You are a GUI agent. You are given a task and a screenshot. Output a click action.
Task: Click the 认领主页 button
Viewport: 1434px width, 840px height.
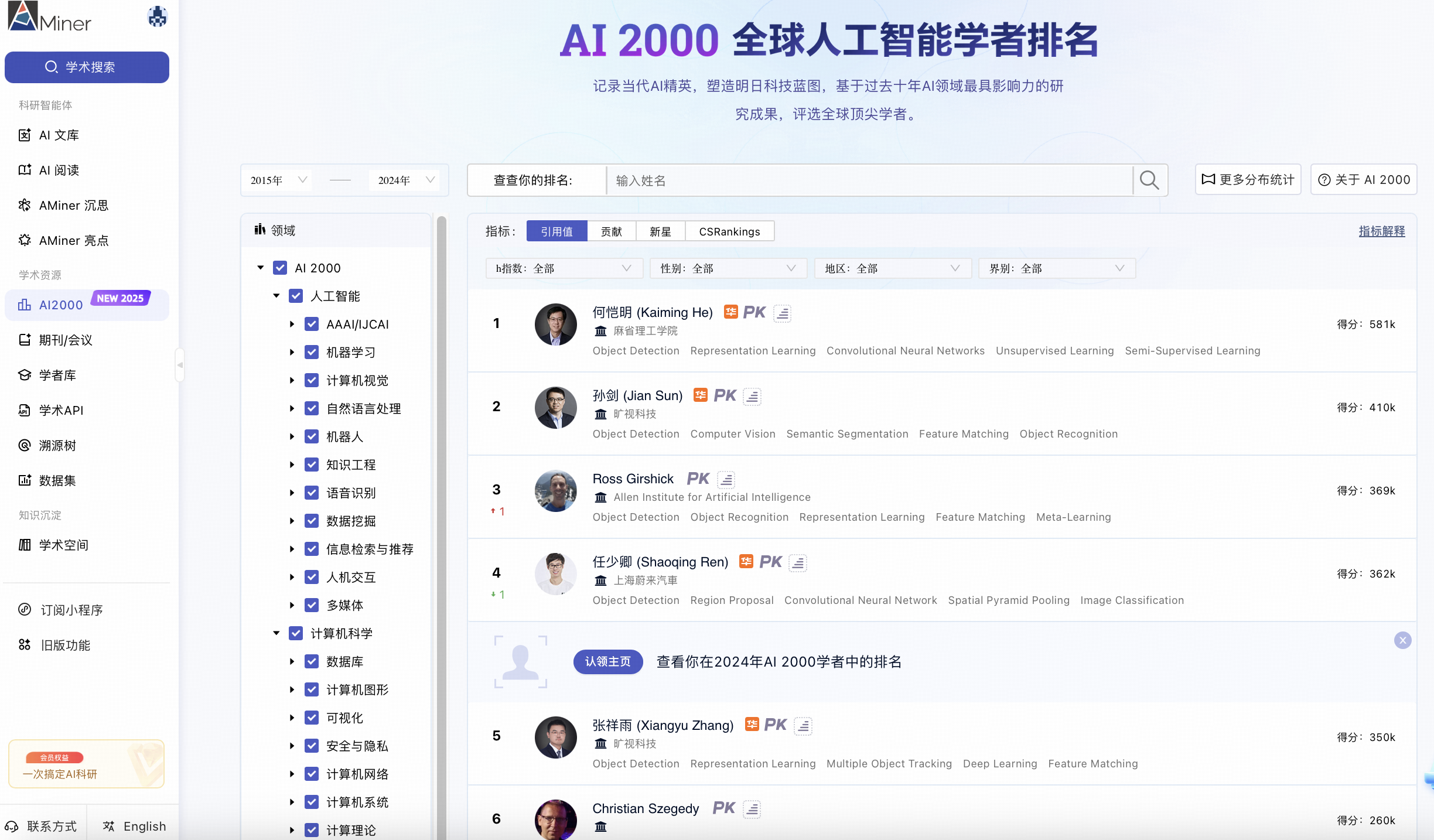pyautogui.click(x=607, y=662)
